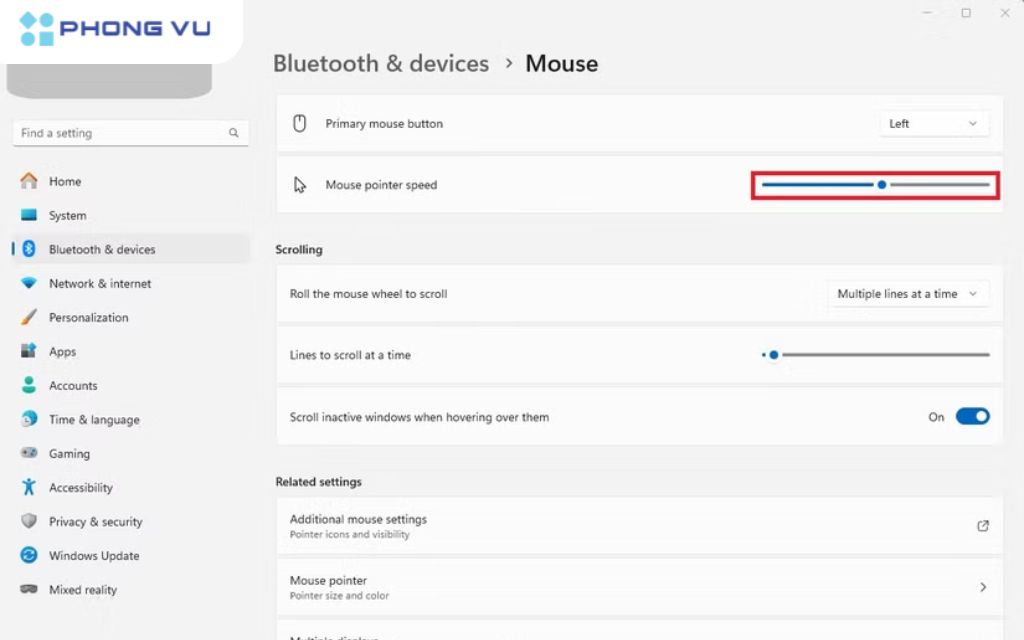Navigate back to Bluetooth & devices breadcrumb
The width and height of the screenshot is (1024, 640).
pos(380,63)
